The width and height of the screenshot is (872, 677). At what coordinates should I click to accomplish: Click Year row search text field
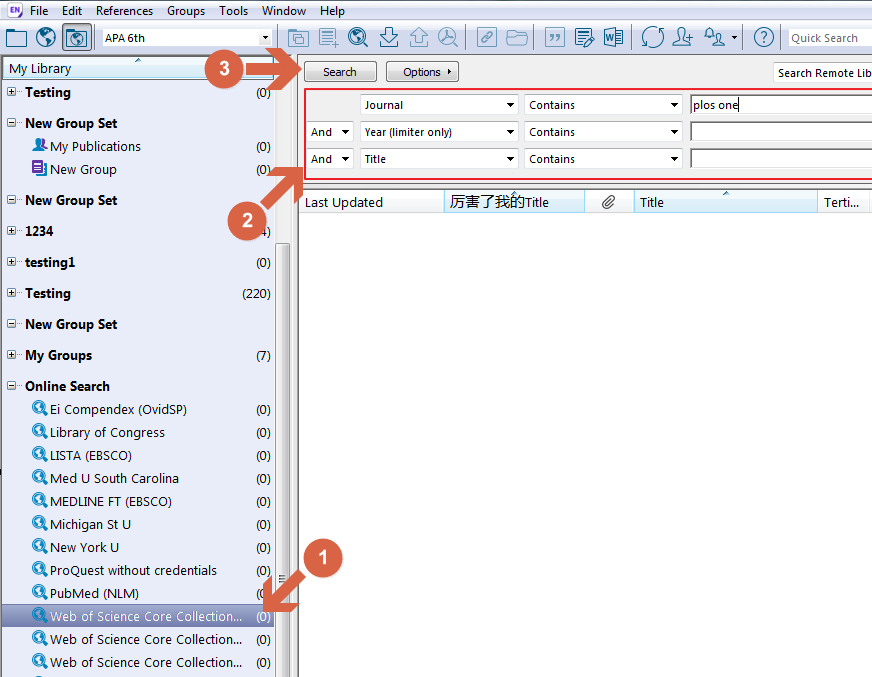781,132
